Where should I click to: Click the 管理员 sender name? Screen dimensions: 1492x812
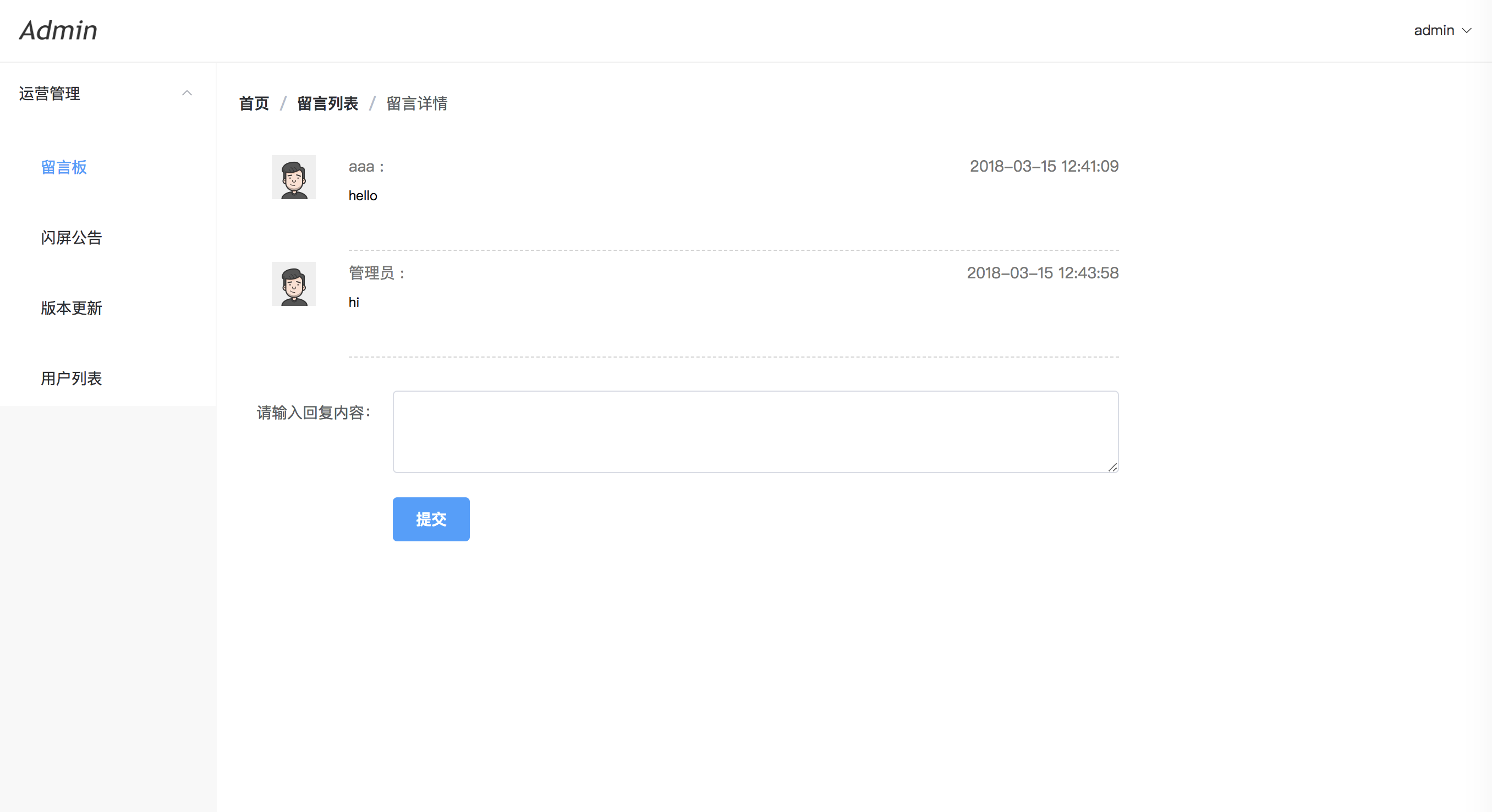pos(371,273)
